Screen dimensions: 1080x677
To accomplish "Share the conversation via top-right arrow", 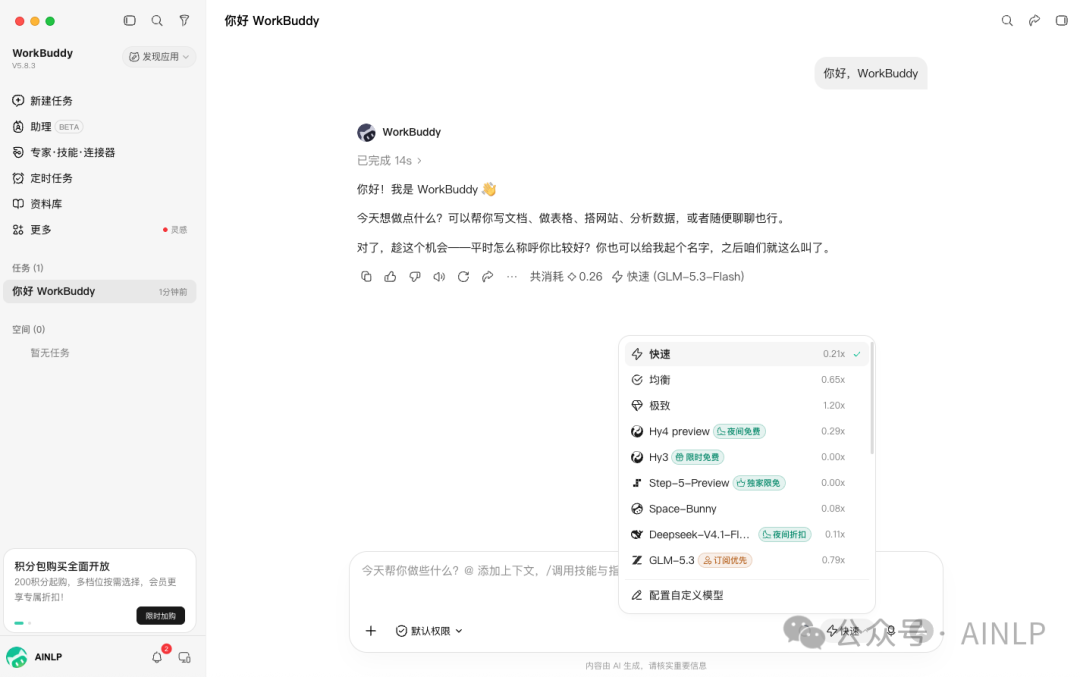I will pyautogui.click(x=1034, y=21).
